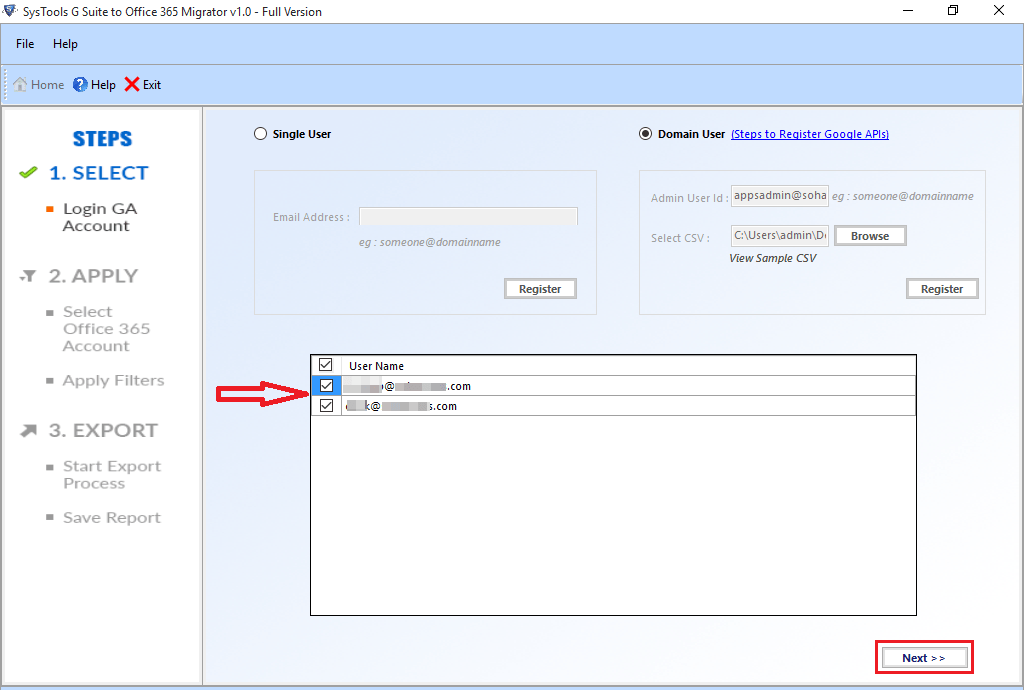
Task: Open the File menu
Action: pos(25,44)
